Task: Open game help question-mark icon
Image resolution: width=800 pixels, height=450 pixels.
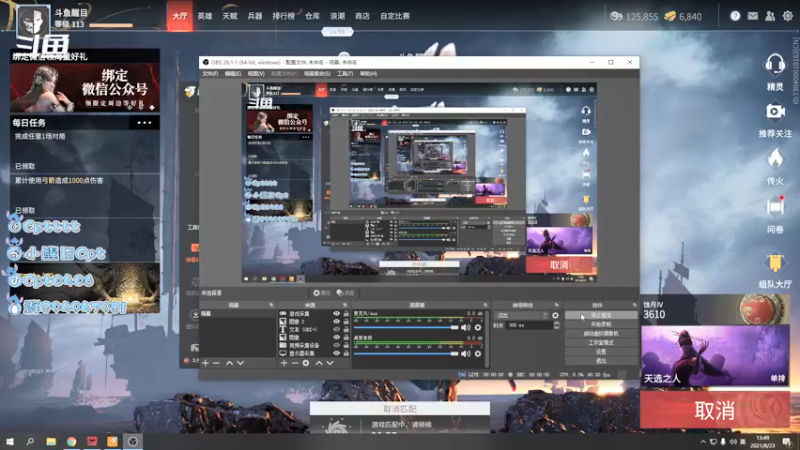Action: click(x=735, y=16)
